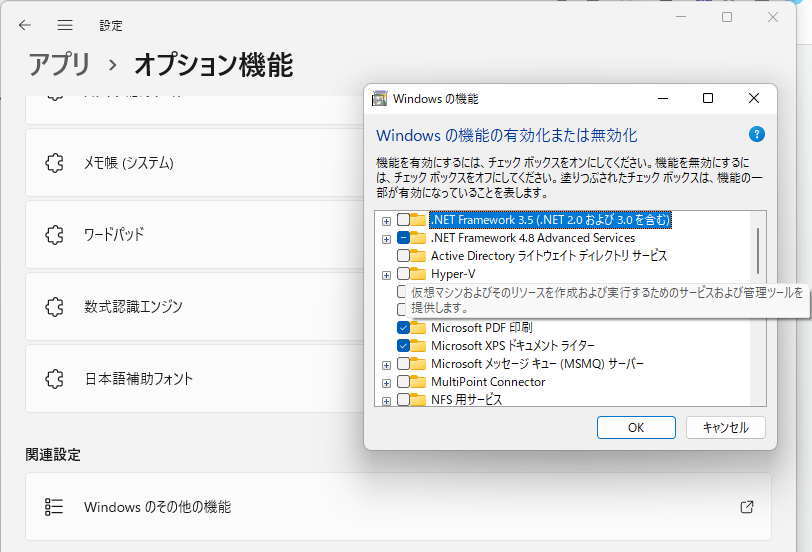Click the help question mark icon
The image size is (812, 552).
click(757, 135)
